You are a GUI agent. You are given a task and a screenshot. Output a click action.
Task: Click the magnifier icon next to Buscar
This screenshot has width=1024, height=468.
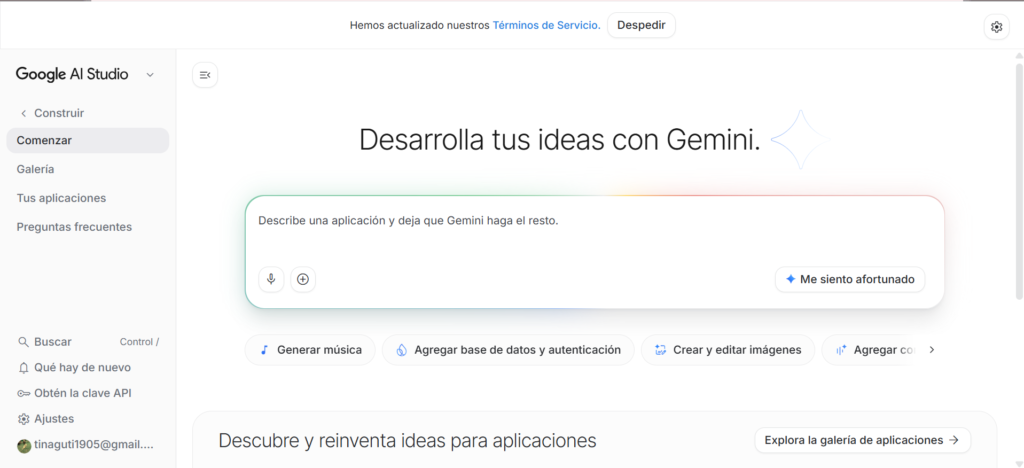(x=24, y=342)
